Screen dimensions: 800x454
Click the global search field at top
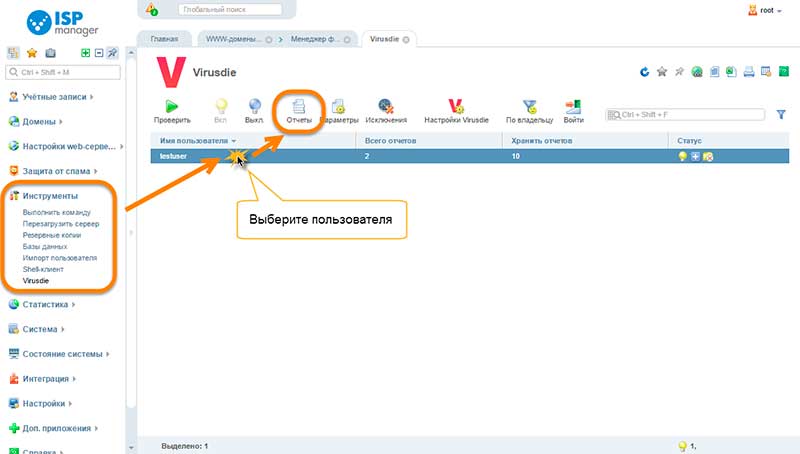tap(230, 10)
